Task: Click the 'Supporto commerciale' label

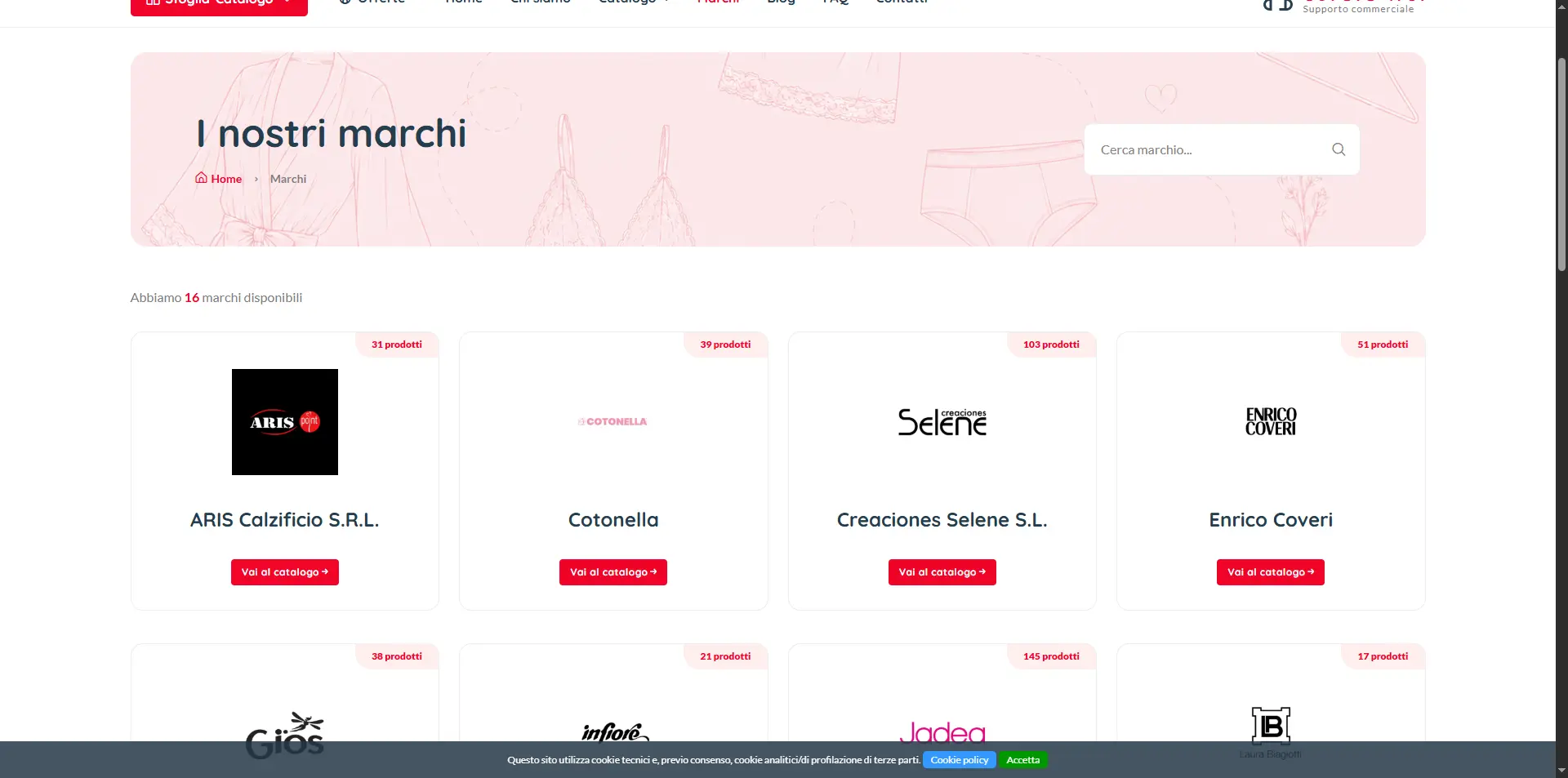Action: click(x=1358, y=9)
